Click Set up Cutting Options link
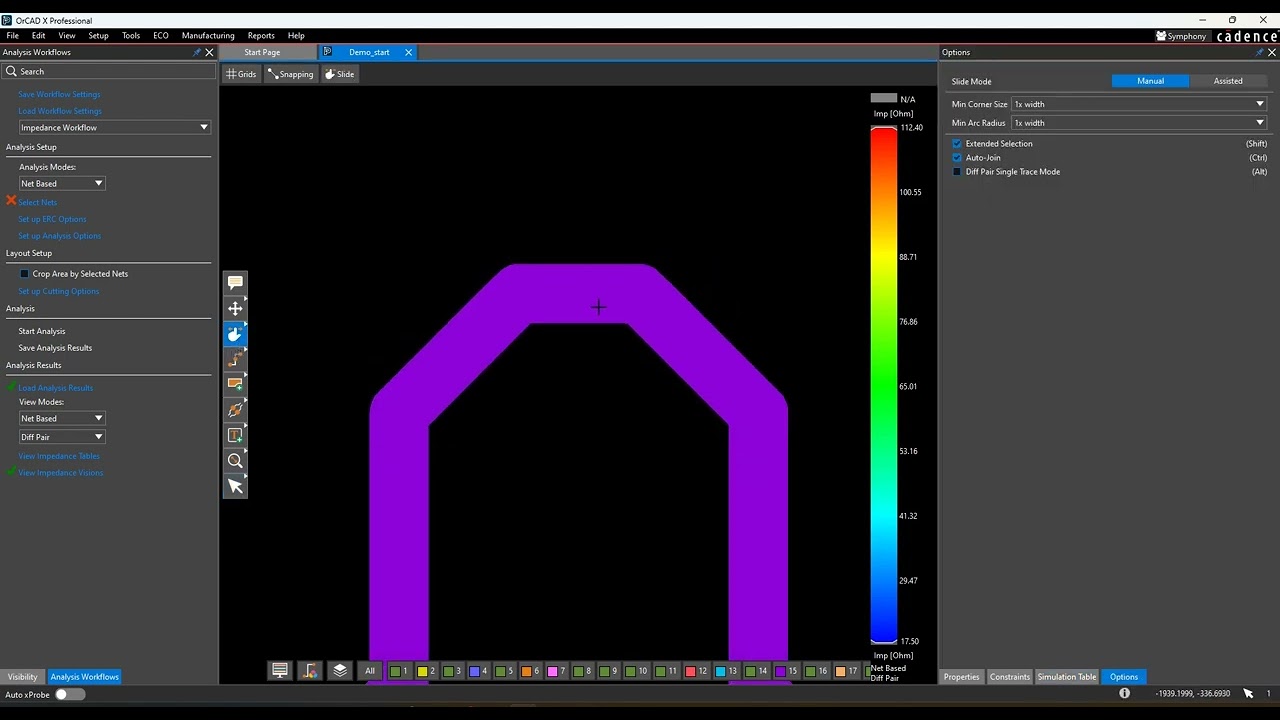Image resolution: width=1280 pixels, height=720 pixels. [59, 291]
